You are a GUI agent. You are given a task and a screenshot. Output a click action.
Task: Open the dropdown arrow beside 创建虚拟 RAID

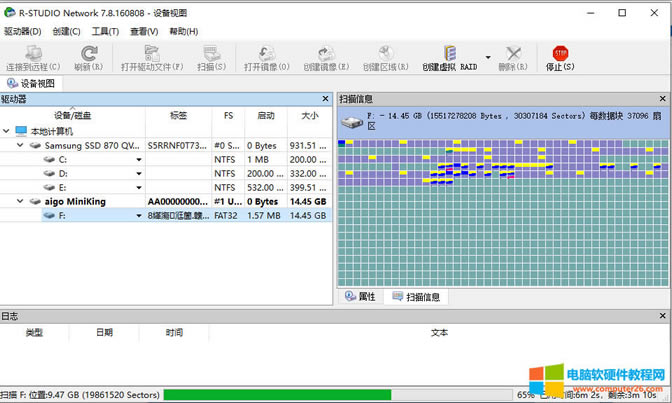[x=488, y=55]
